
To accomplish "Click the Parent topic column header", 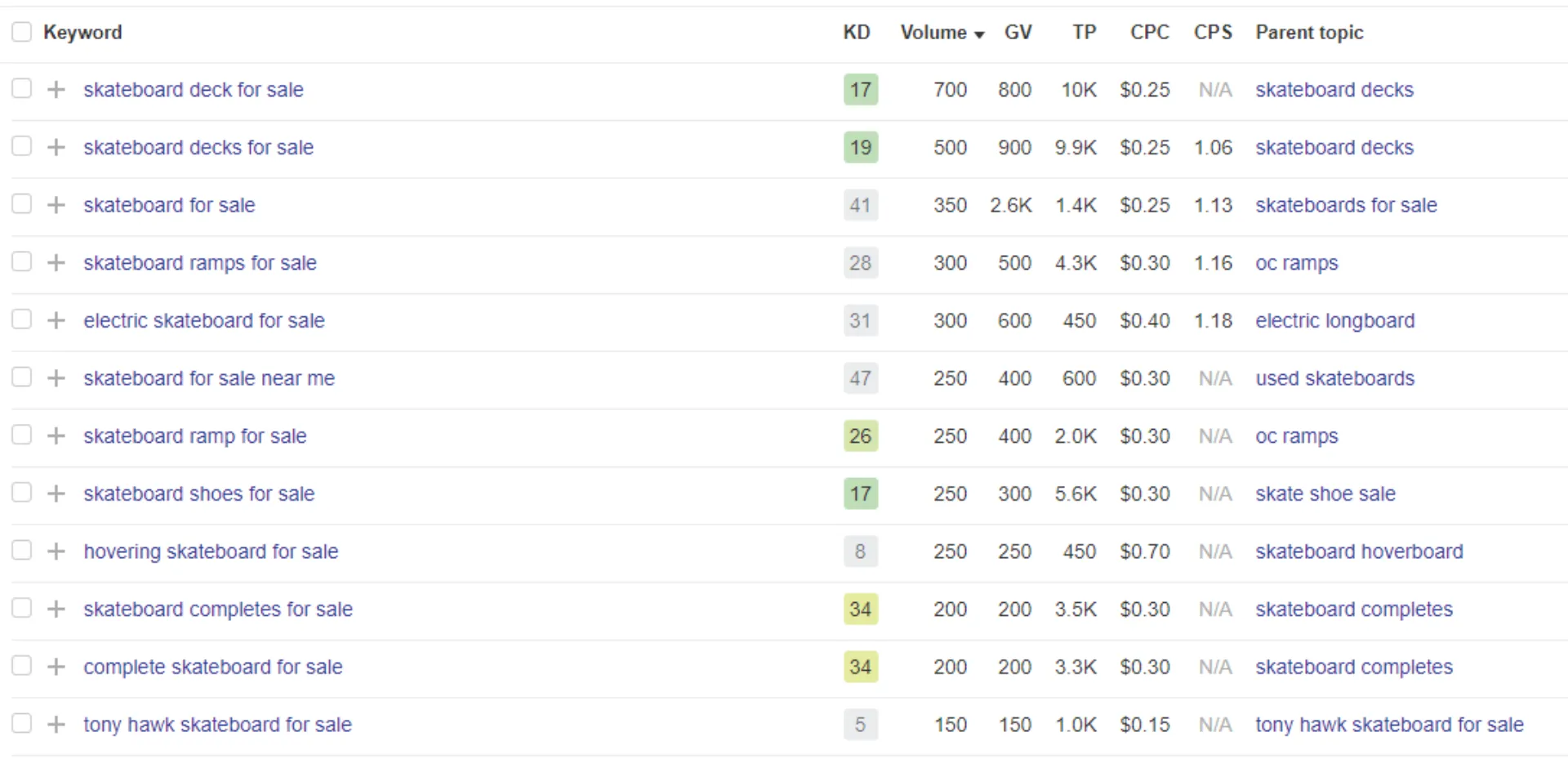I will (x=1309, y=33).
